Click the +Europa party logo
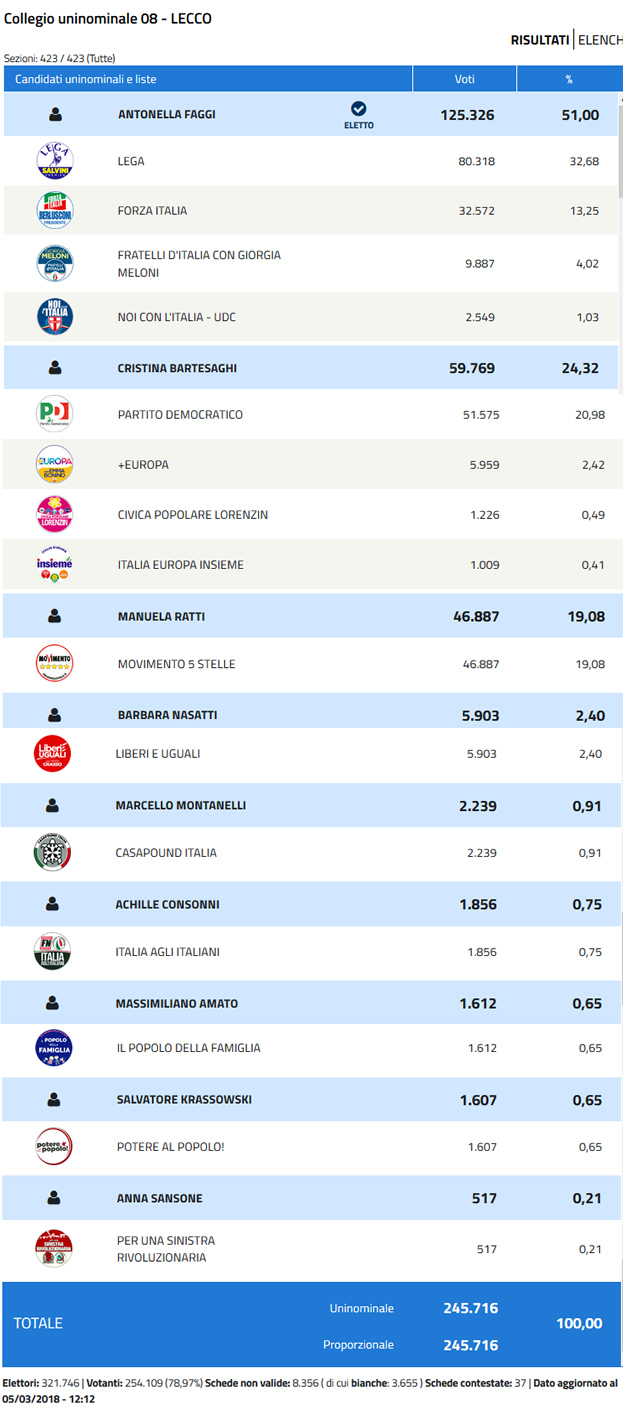Viewport: 623px width, 1411px height. coord(54,464)
